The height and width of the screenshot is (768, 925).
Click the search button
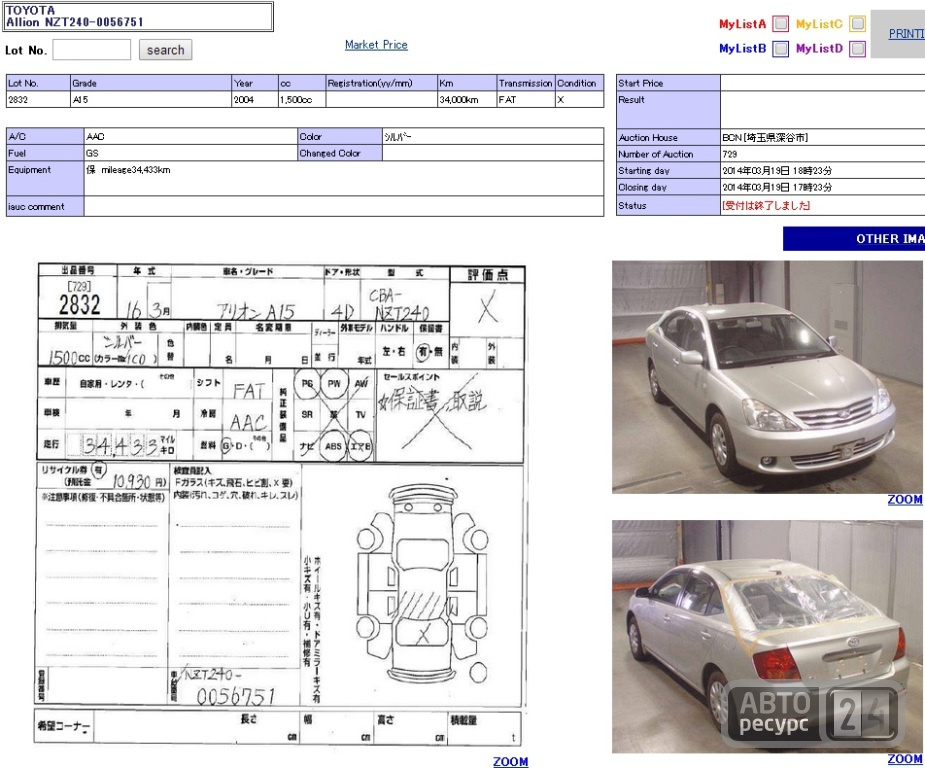coord(165,50)
